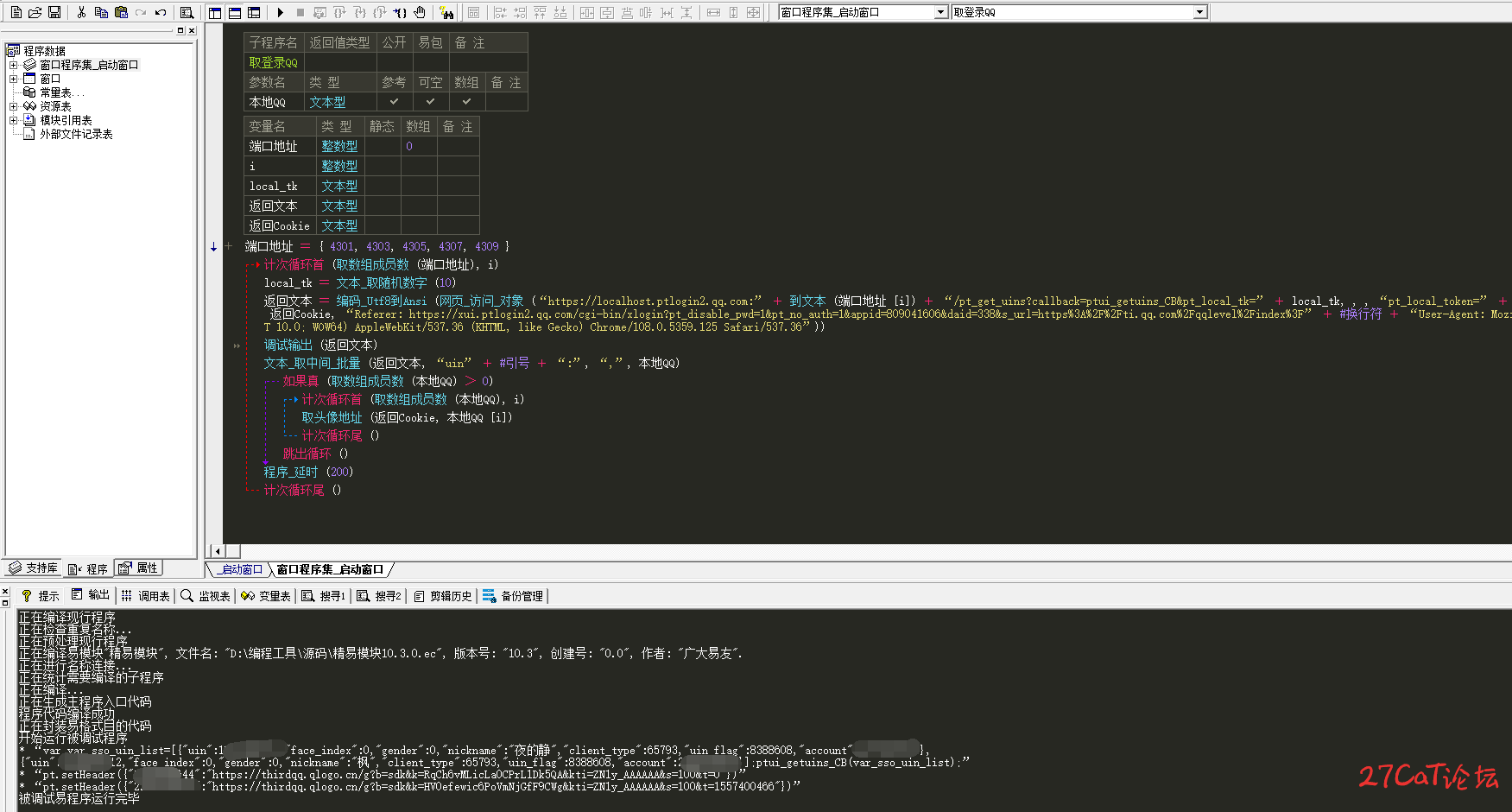
Task: Expand the 窗口 tree node
Action: pyautogui.click(x=13, y=79)
